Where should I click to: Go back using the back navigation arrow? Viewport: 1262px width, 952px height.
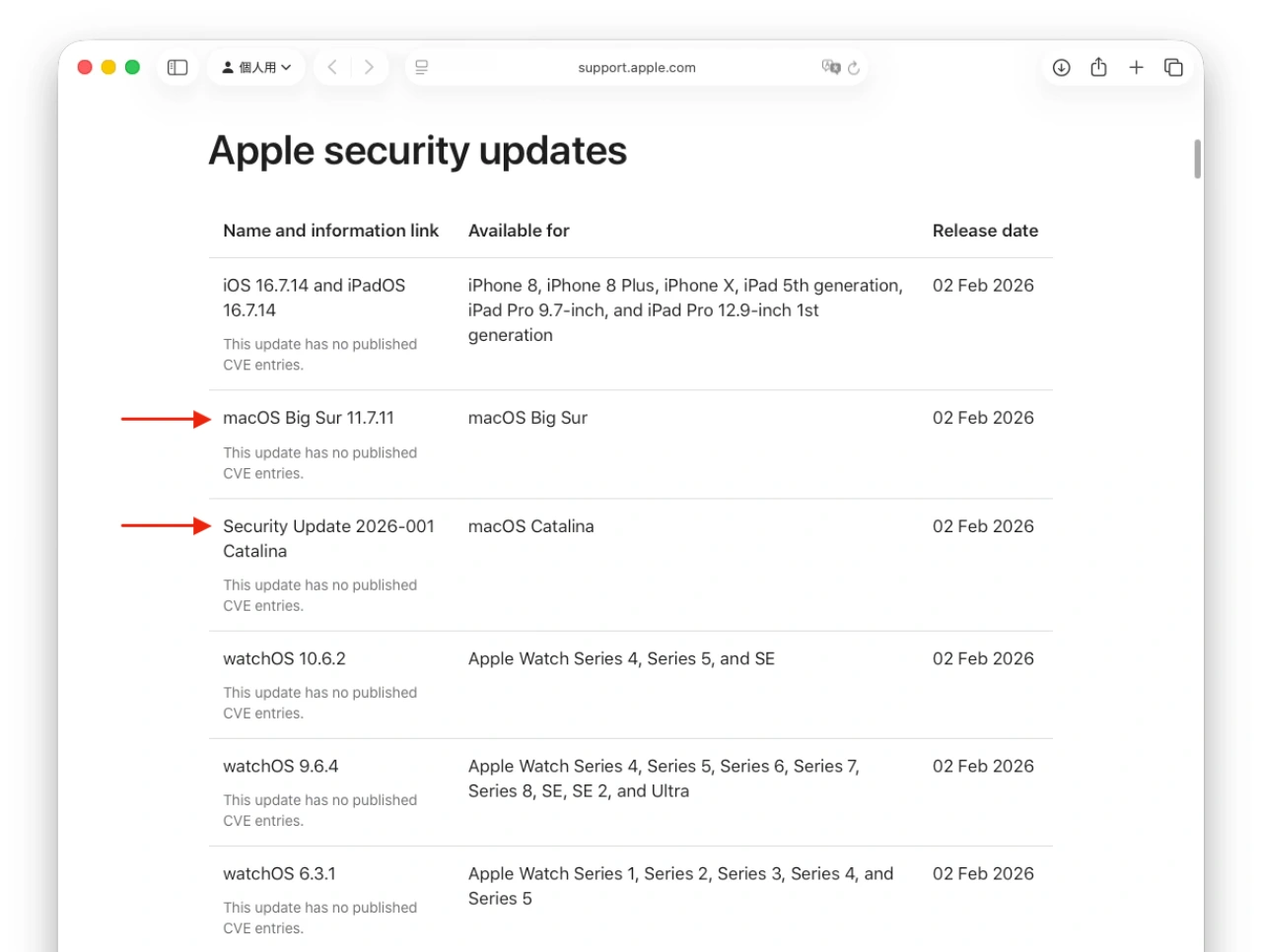point(332,67)
